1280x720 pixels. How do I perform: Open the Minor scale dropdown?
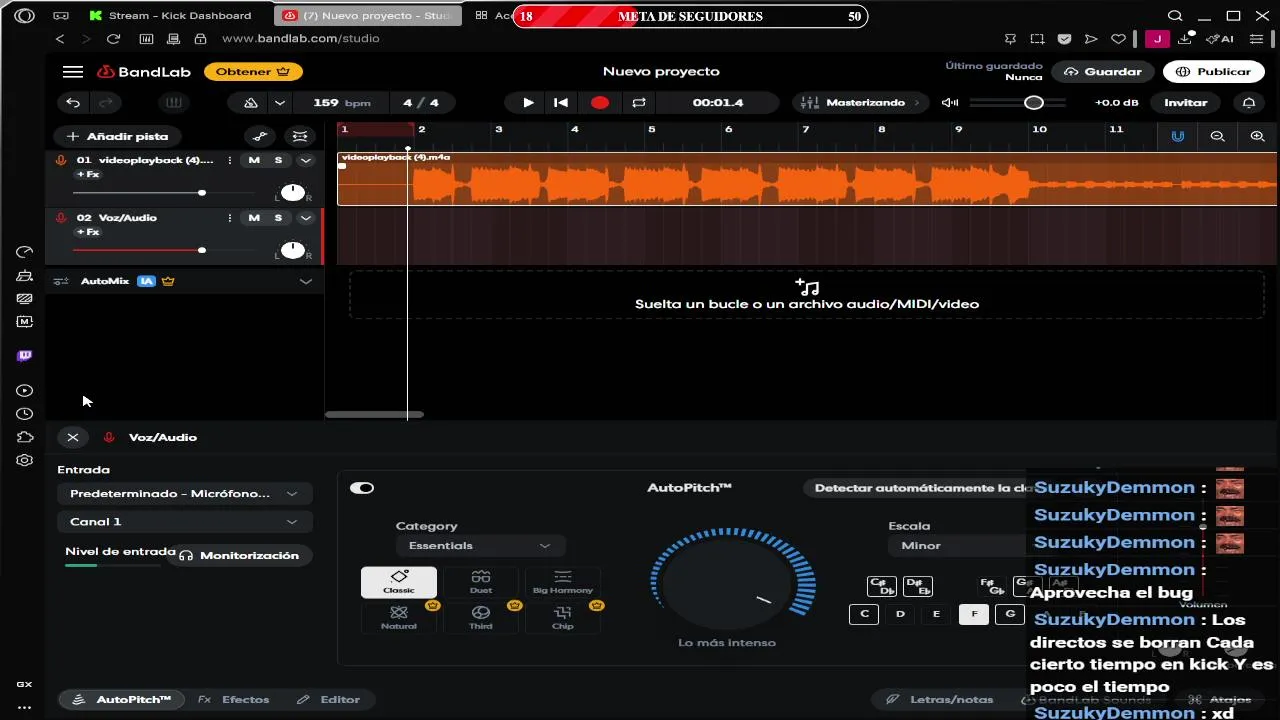[957, 545]
